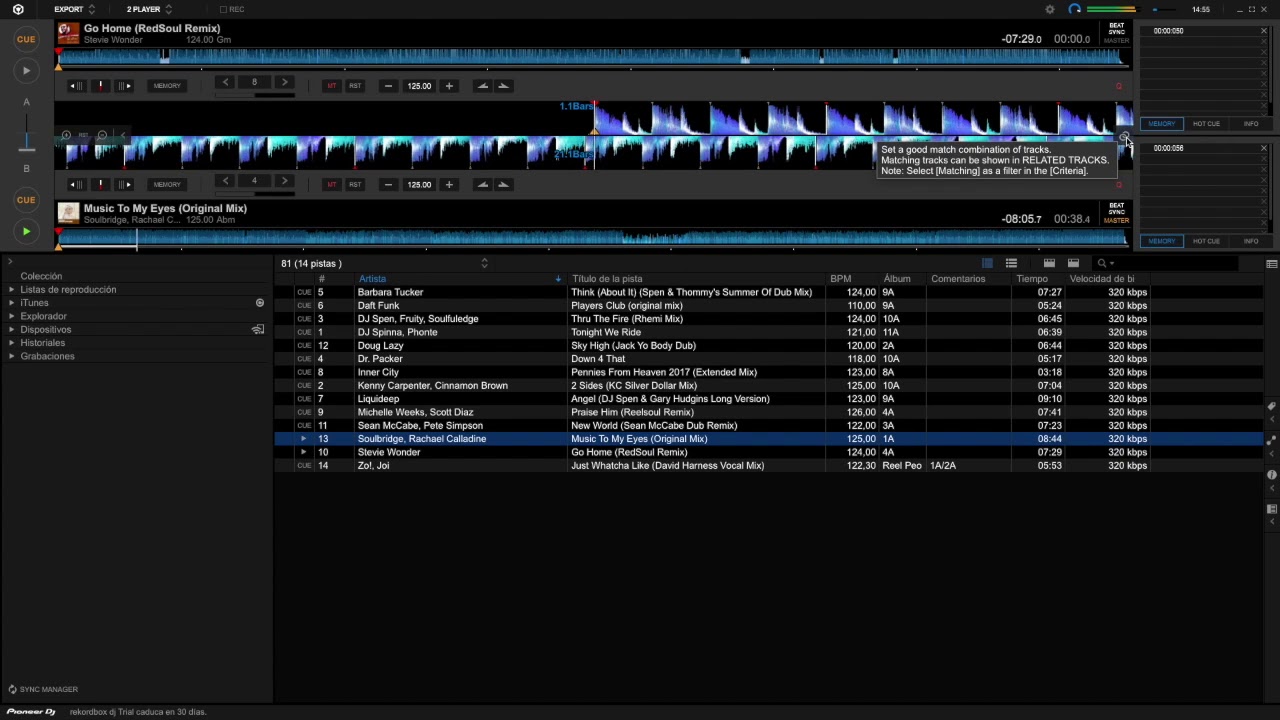This screenshot has height=720, width=1280.
Task: Delete deck B memory cue 00:00:056
Action: pyautogui.click(x=1264, y=148)
